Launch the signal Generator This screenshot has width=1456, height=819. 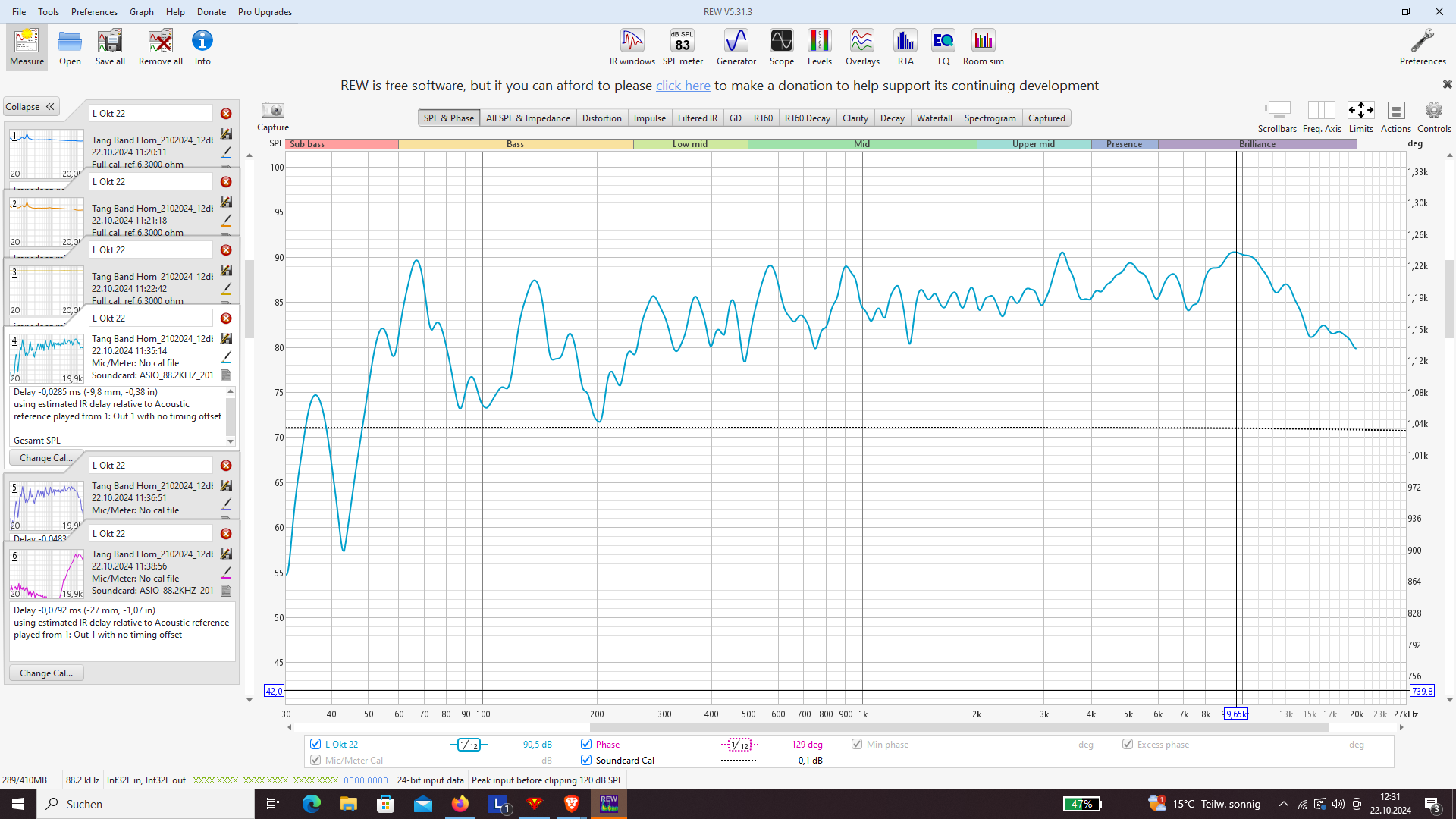point(736,47)
